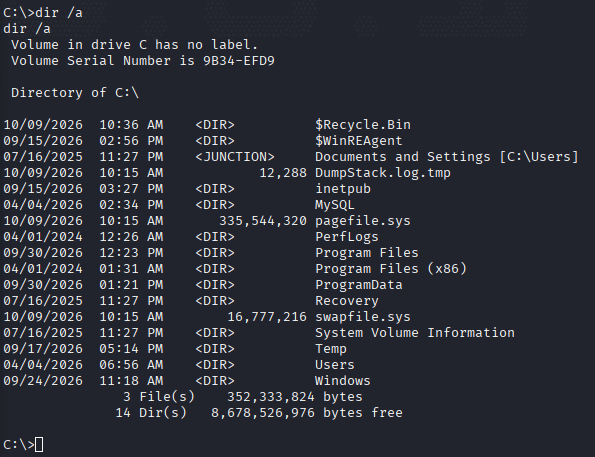Click the time '06:56 AM' on Users row
Viewport: 595px width, 457px height.
point(131,365)
